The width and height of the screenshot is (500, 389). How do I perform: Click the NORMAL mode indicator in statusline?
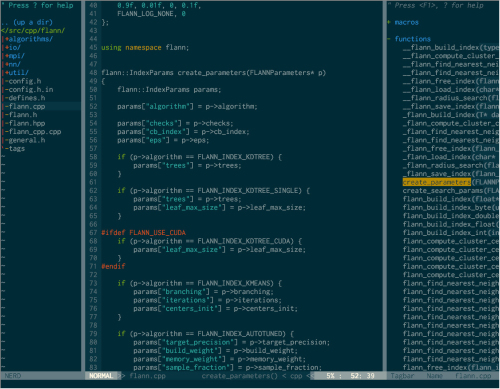[x=101, y=376]
